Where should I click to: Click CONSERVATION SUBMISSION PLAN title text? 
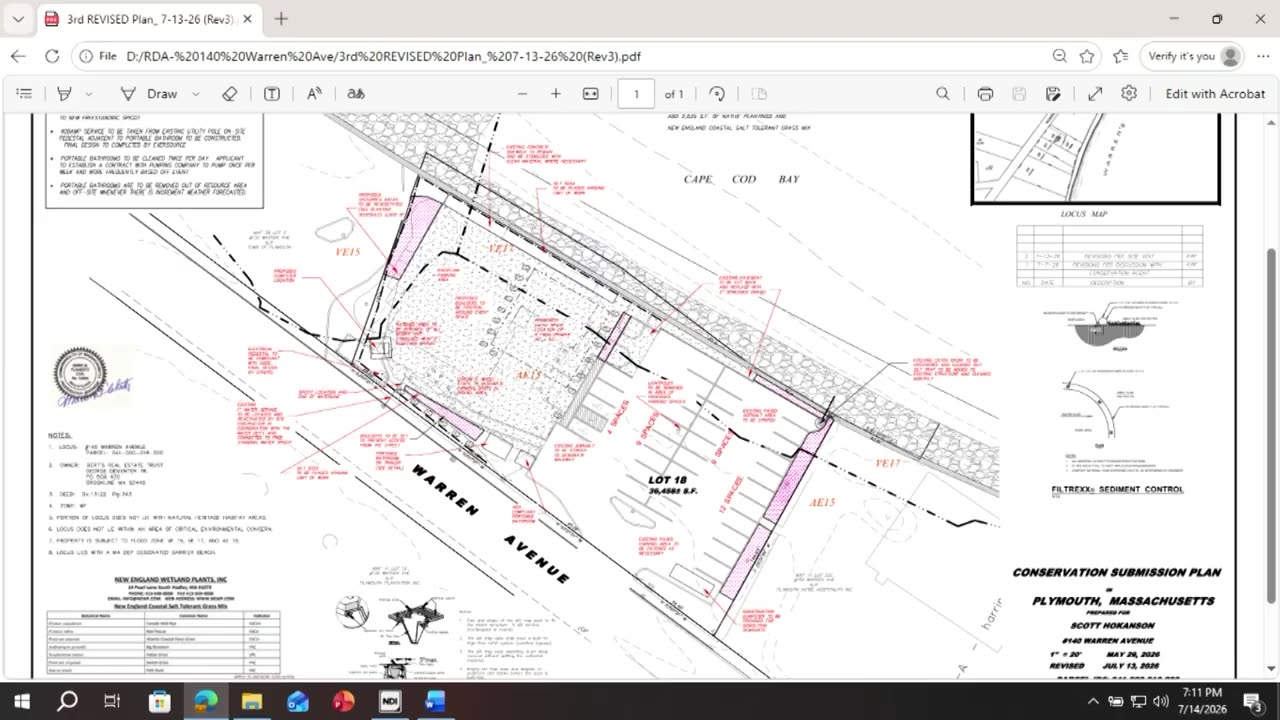[1117, 573]
